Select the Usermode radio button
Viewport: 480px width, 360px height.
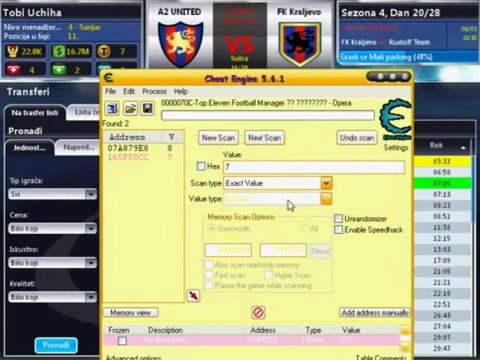point(212,229)
